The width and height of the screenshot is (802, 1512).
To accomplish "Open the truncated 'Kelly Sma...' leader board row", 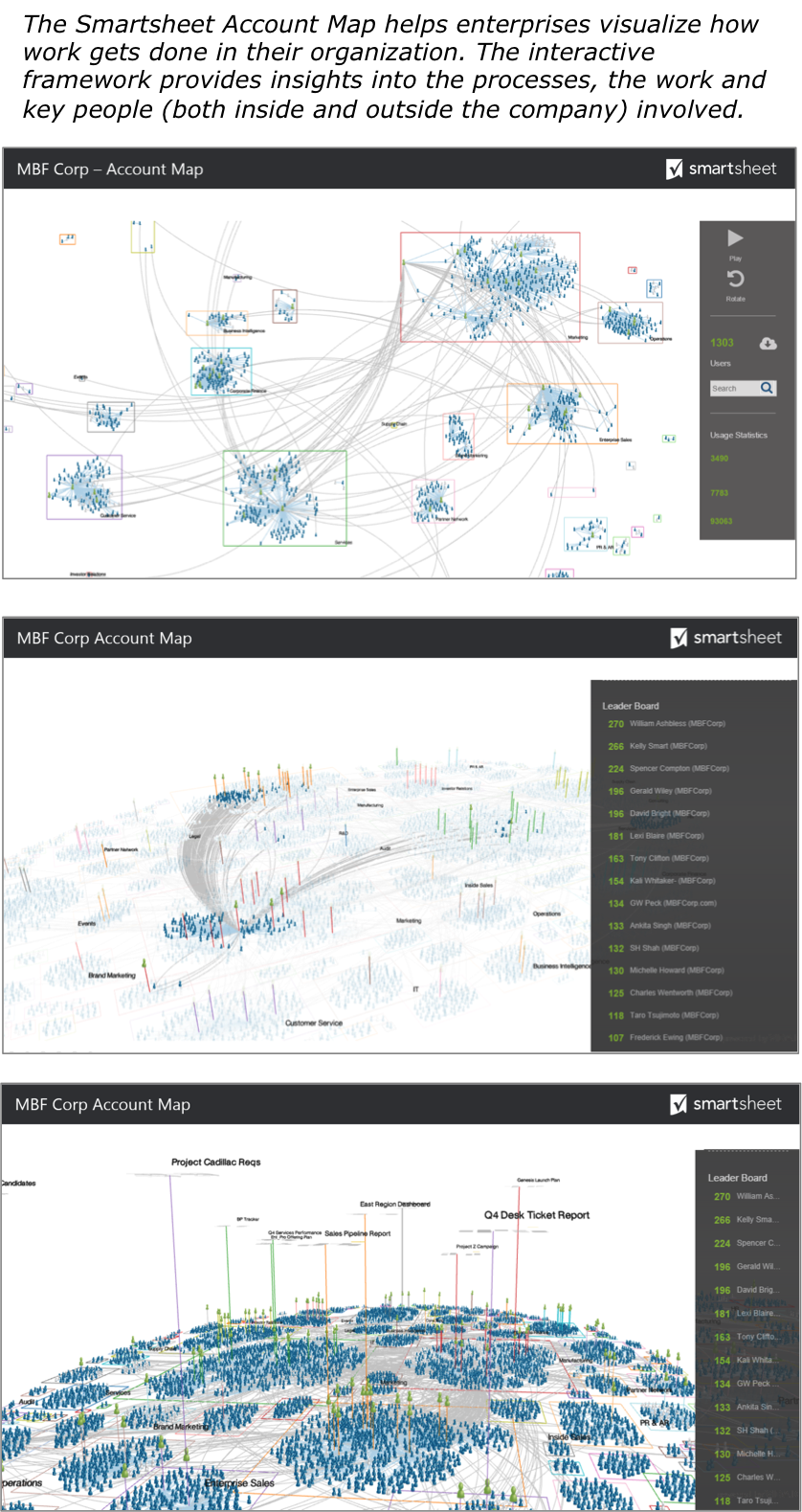I will coord(746,1220).
